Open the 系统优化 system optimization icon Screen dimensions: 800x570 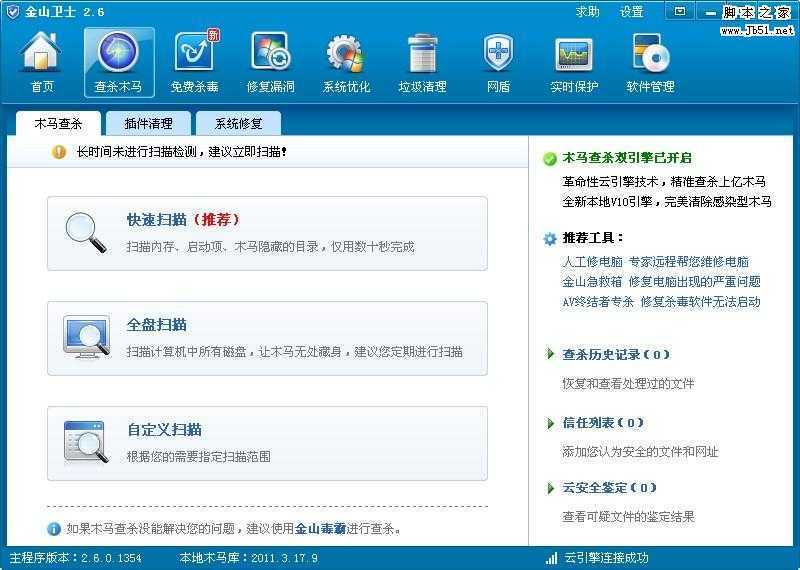346,62
